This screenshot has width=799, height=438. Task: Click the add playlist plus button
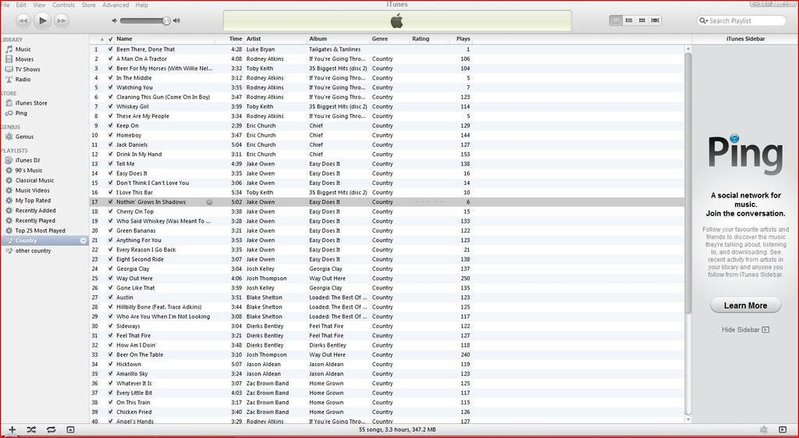12,430
